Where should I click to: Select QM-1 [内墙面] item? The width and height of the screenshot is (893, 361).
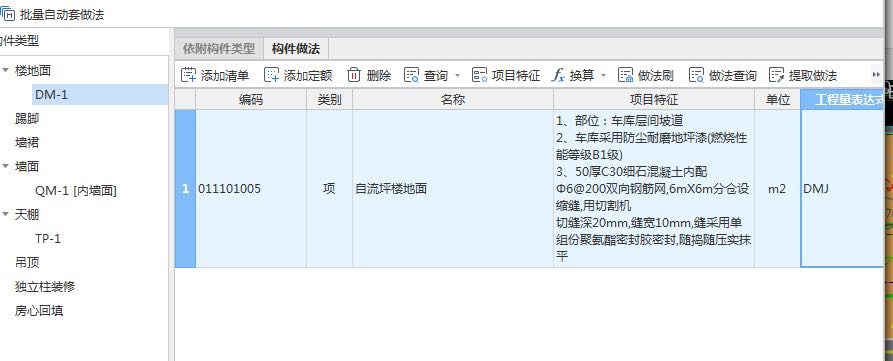76,191
